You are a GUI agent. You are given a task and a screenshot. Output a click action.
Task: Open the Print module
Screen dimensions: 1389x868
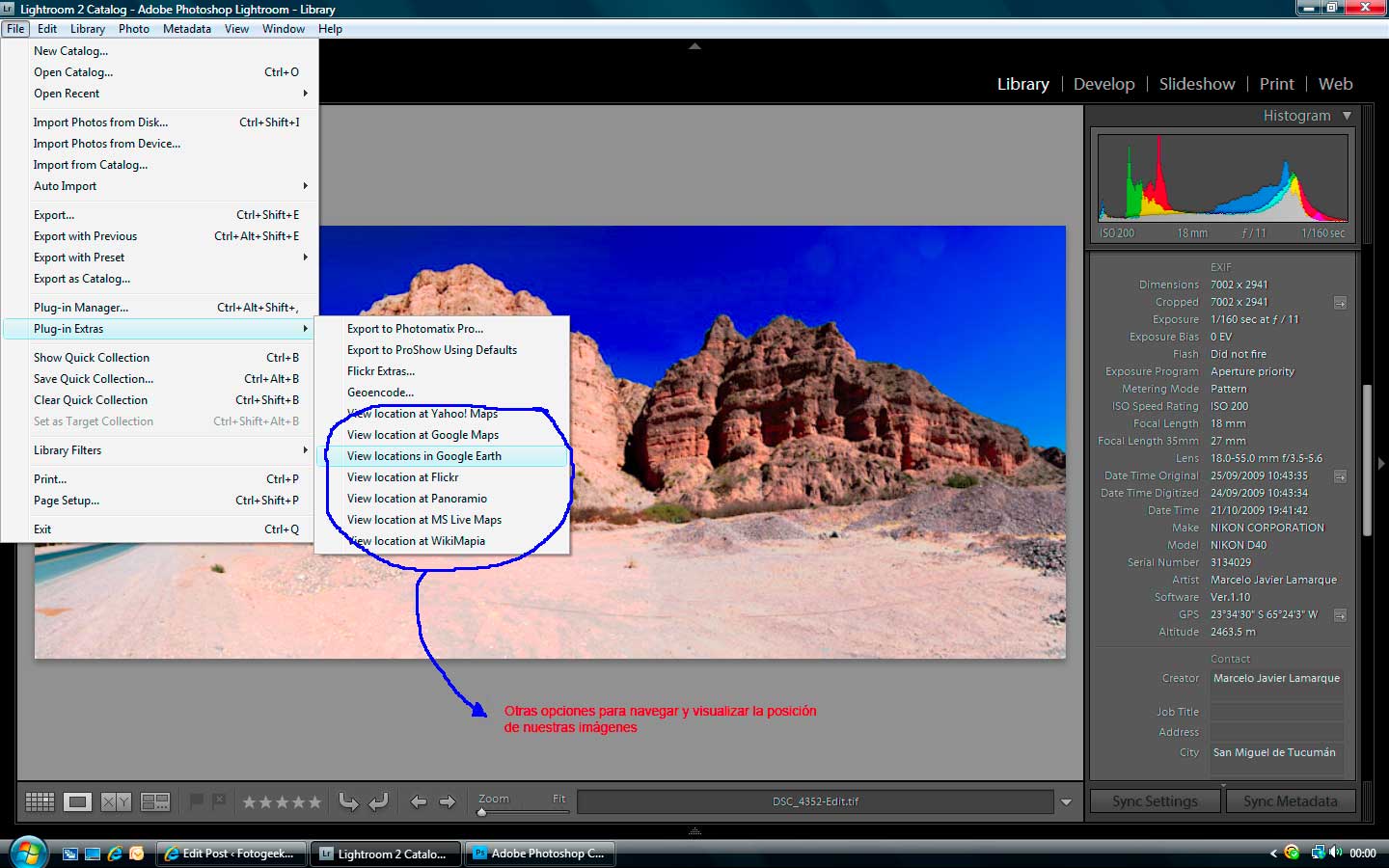tap(1276, 84)
